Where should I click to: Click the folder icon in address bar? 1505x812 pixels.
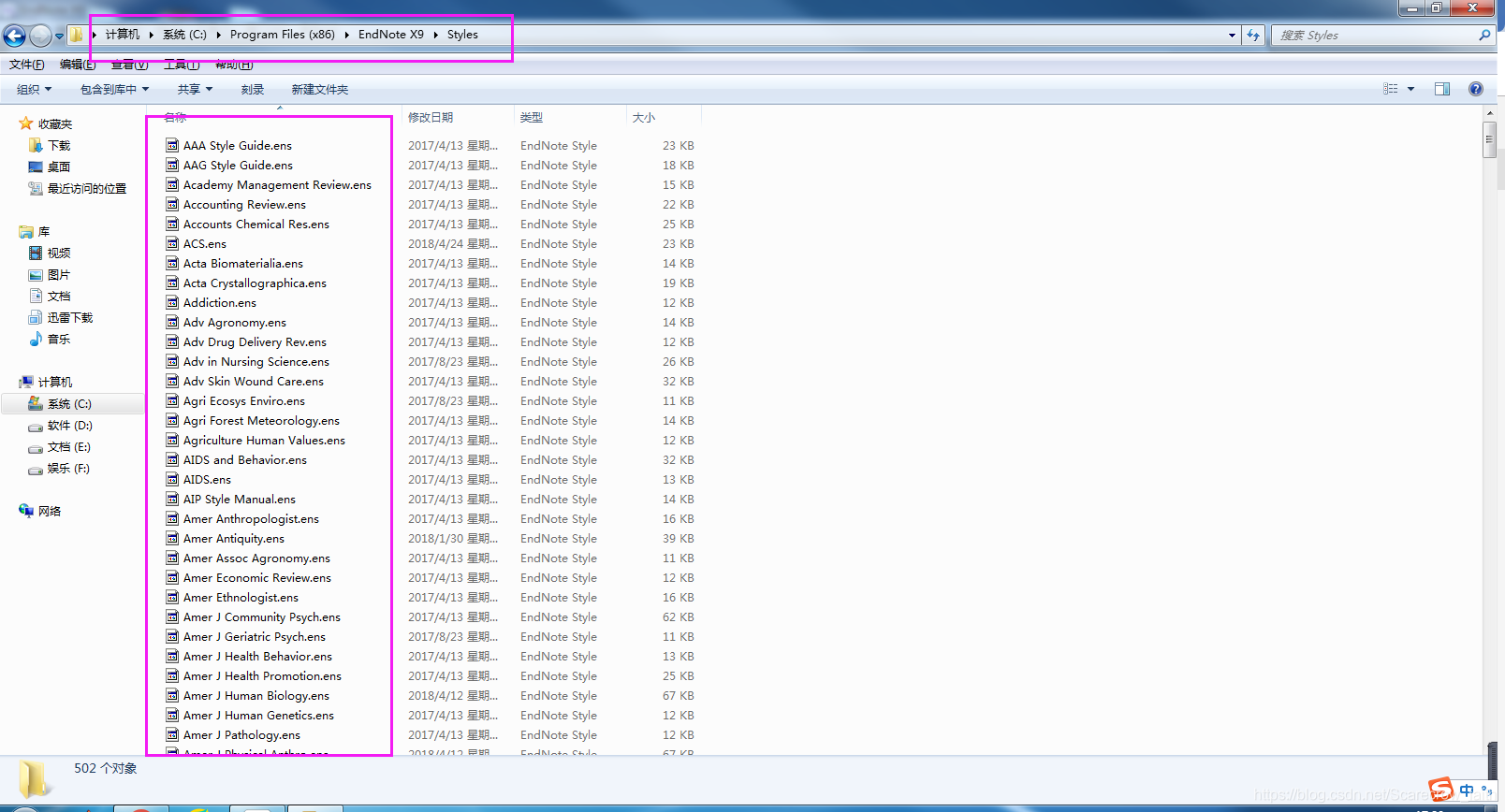[x=77, y=35]
